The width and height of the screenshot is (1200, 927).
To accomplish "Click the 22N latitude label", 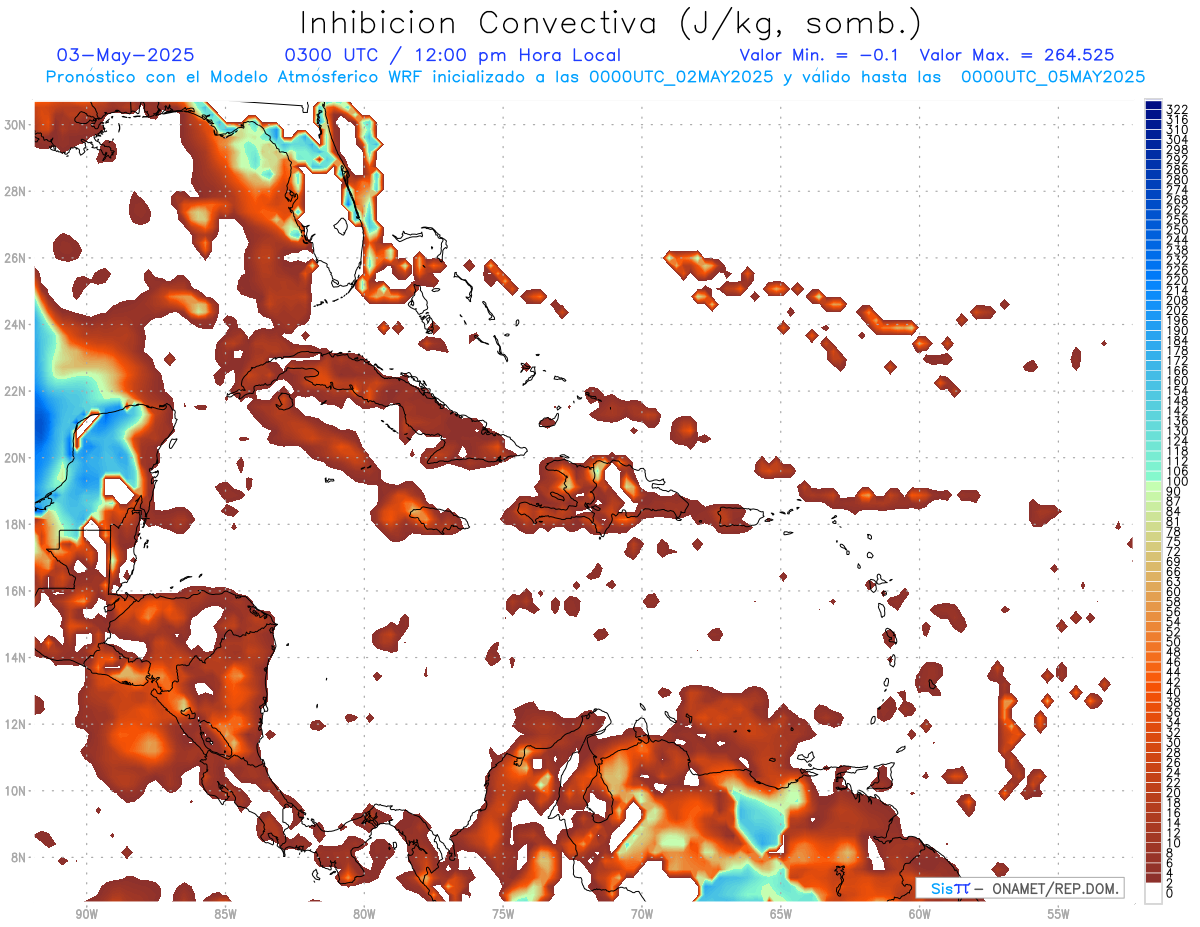I will click(x=17, y=391).
